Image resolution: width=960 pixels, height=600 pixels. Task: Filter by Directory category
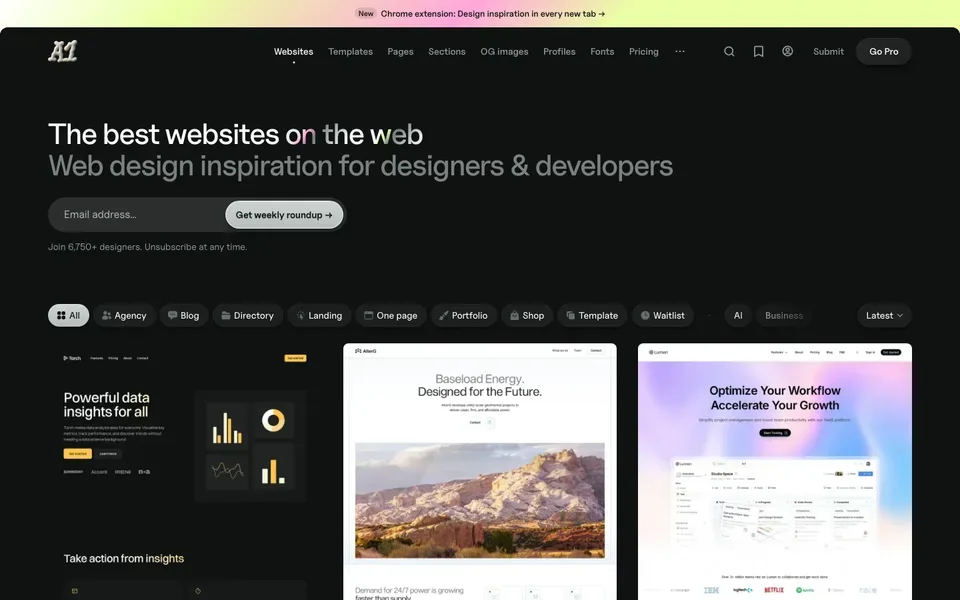[x=248, y=315]
